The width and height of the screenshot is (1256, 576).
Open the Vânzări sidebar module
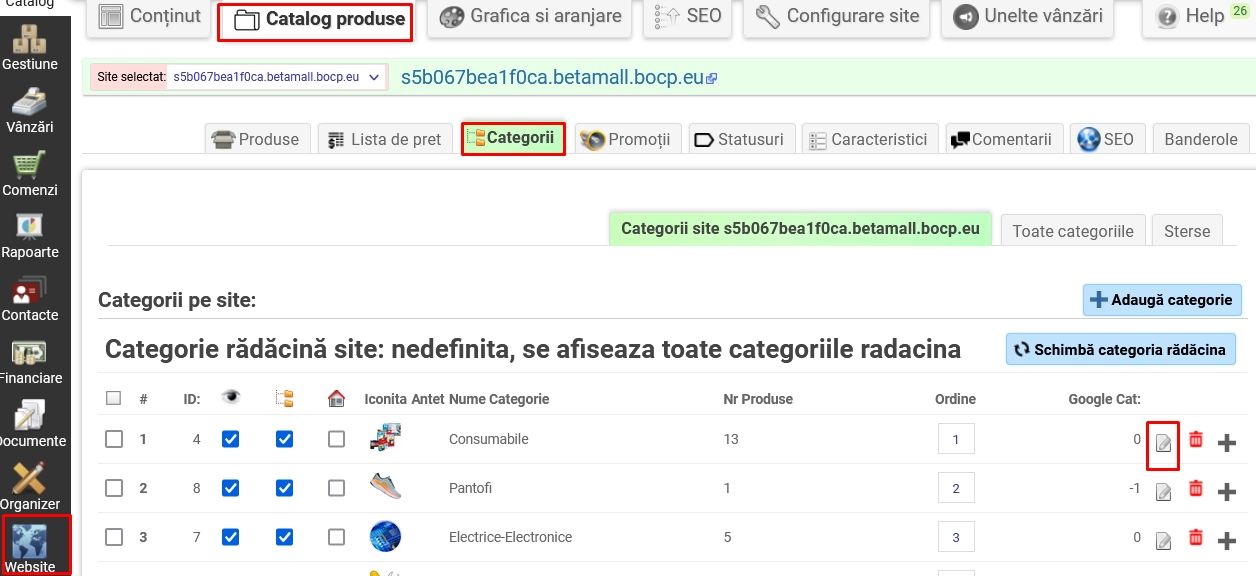tap(29, 110)
